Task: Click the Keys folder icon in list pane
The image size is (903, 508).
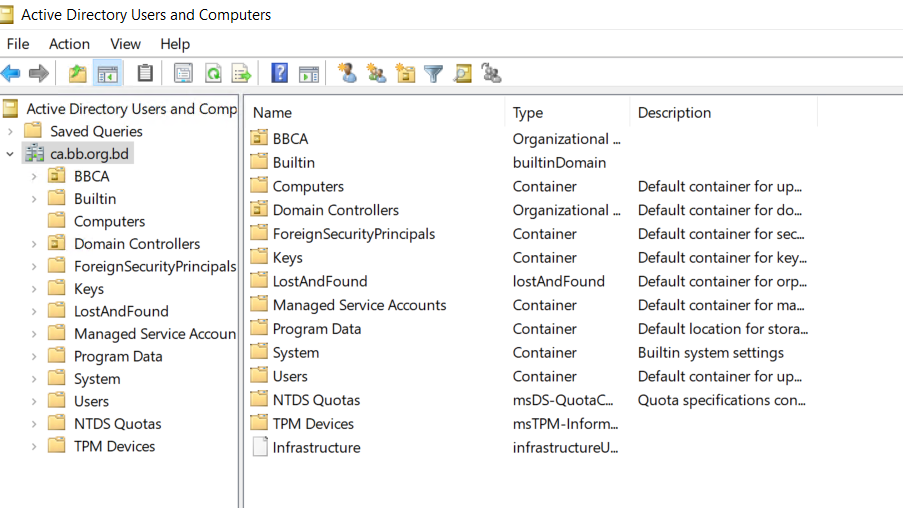Action: (259, 257)
